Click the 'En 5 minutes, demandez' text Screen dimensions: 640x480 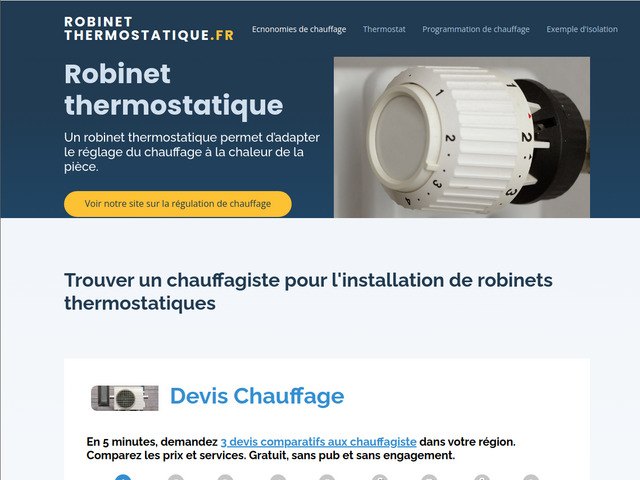(x=152, y=442)
